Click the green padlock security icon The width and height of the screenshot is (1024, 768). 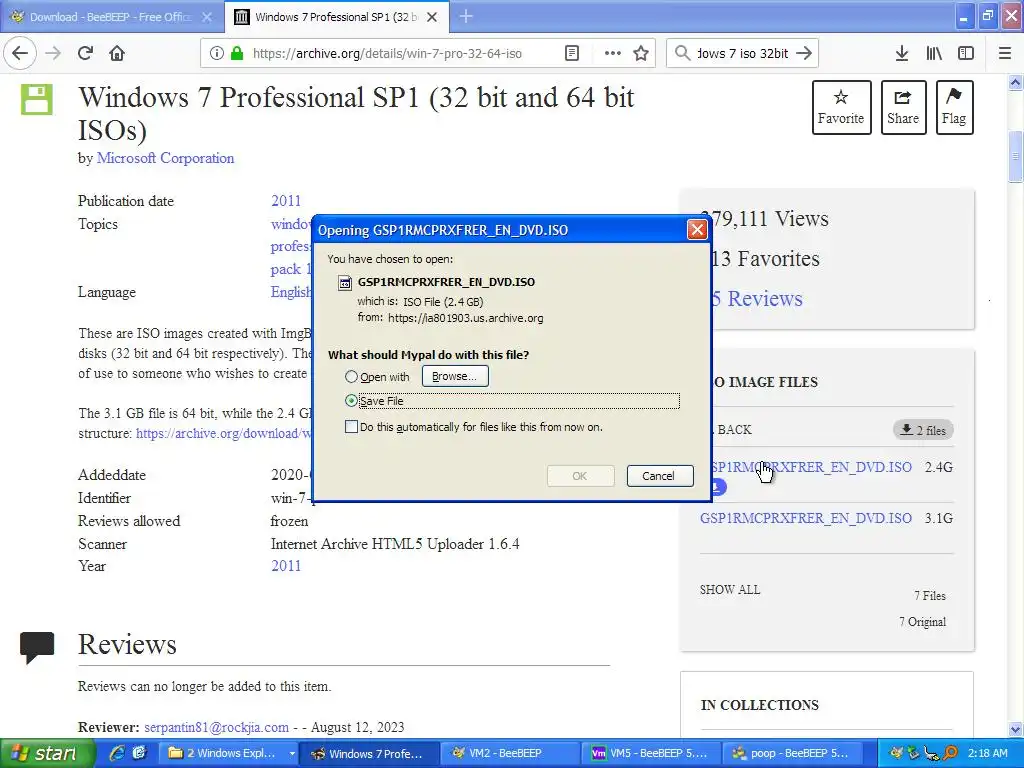[x=236, y=54]
